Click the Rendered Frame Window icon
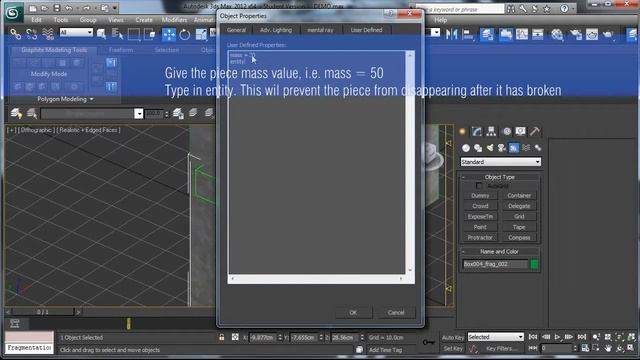 pyautogui.click(x=592, y=34)
